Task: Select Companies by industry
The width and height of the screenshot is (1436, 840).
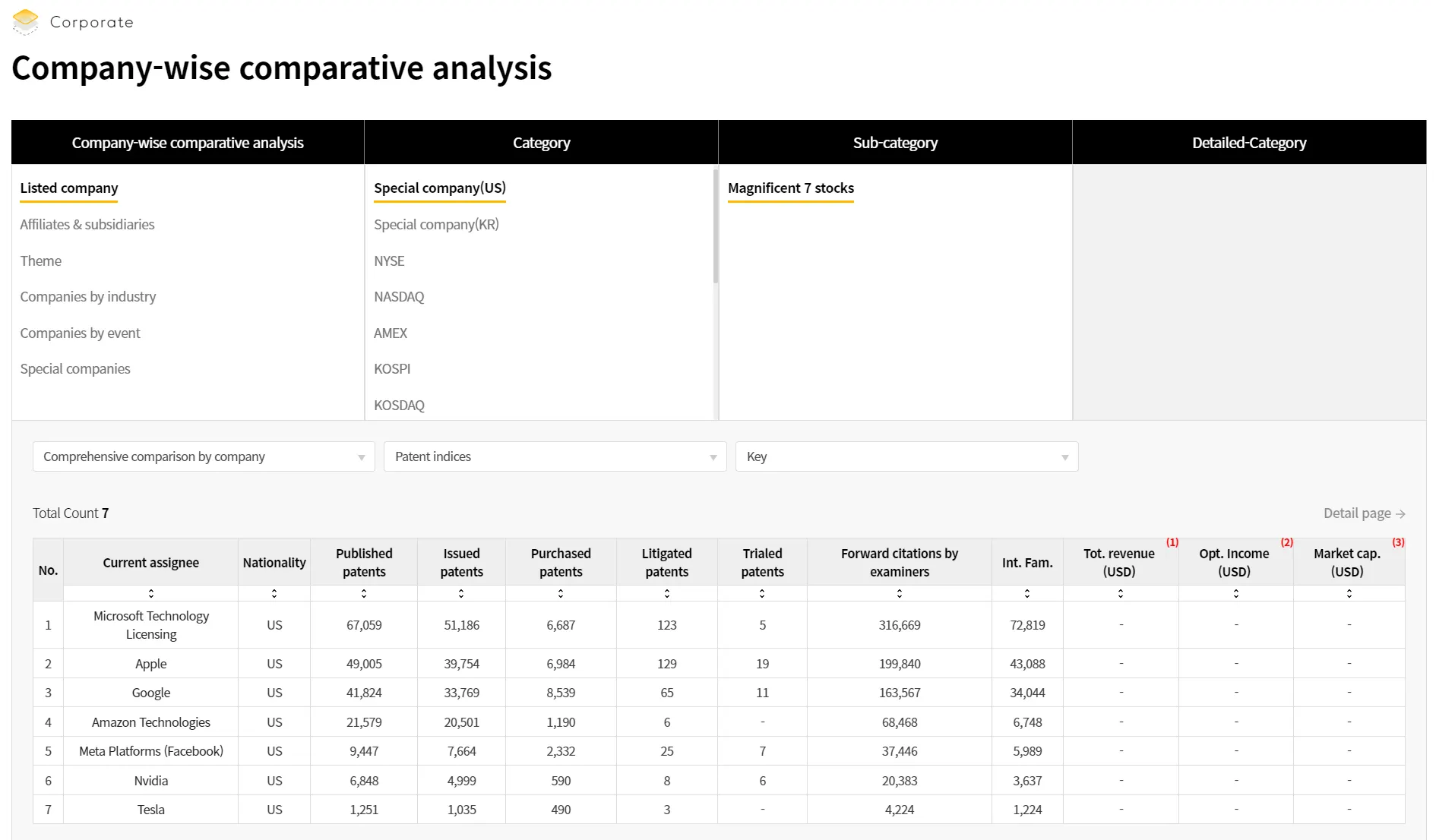Action: pos(88,297)
